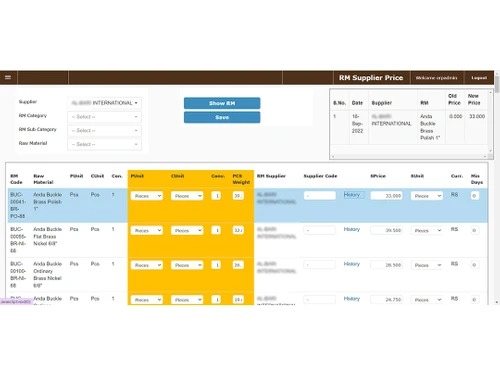Image resolution: width=500 pixels, height=375 pixels.
Task: Click the RM Supplier column header
Action: [x=271, y=176]
